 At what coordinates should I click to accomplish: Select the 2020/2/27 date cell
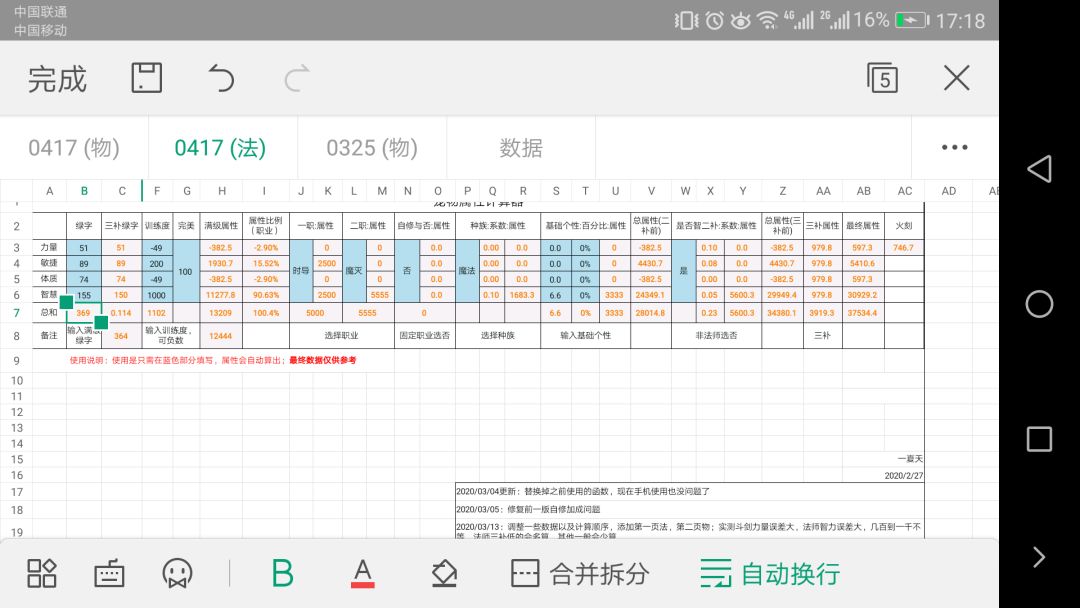[x=904, y=475]
